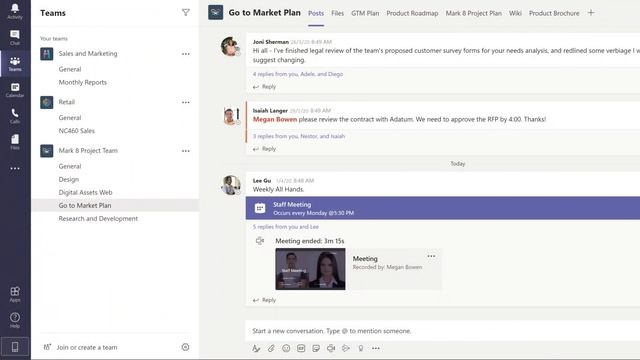Open more options for Mark 8 Project Team

(x=186, y=151)
